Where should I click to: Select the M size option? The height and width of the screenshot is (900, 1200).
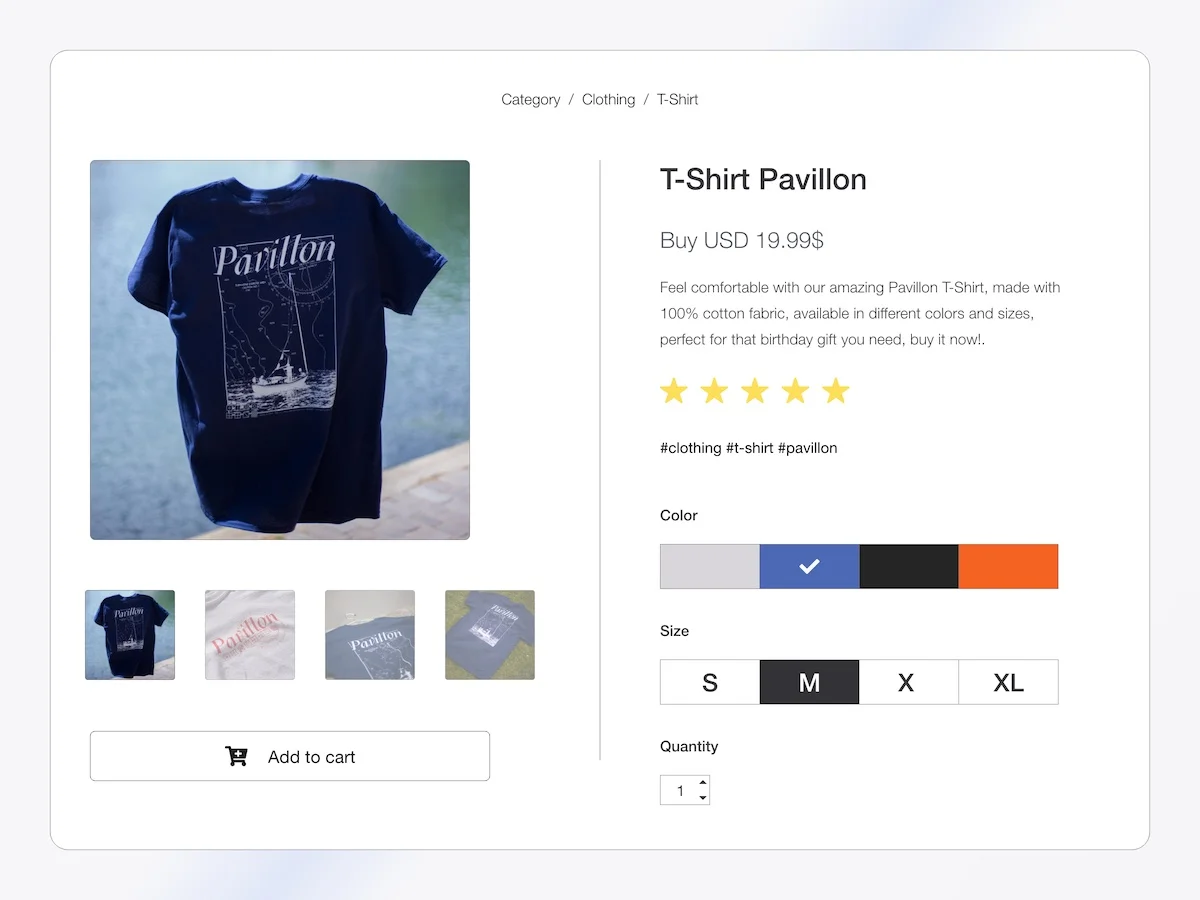point(809,682)
